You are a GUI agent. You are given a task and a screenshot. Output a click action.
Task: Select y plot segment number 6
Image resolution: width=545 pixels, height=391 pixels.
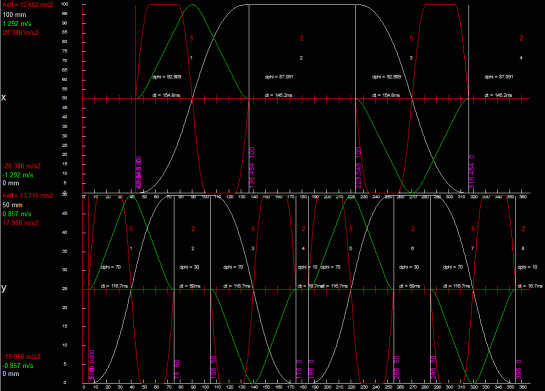(413, 249)
